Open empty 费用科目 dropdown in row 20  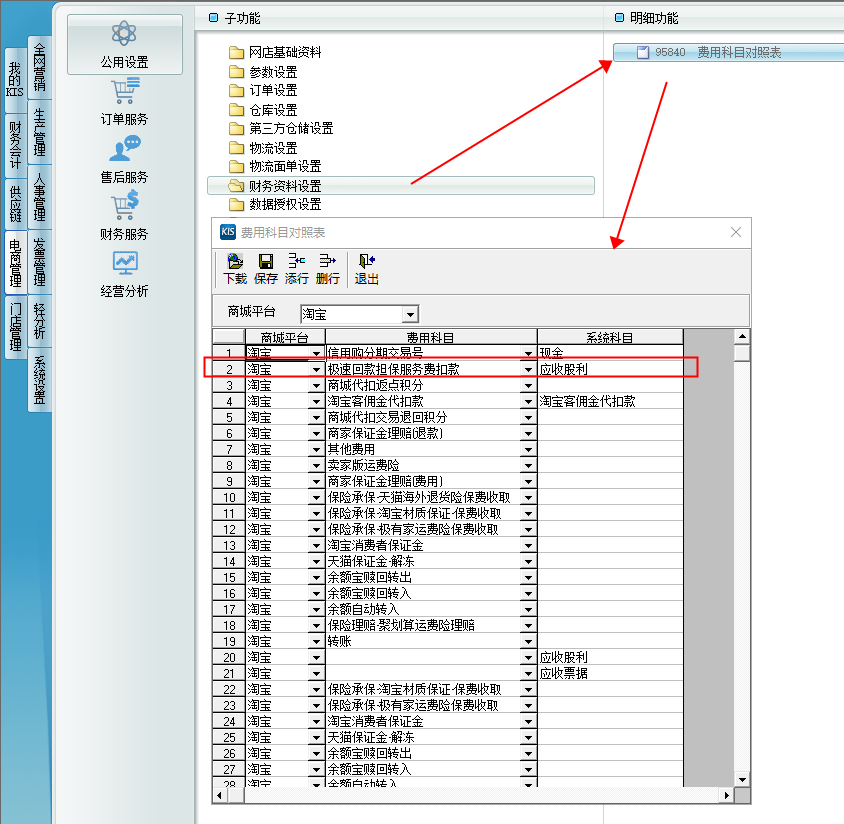click(x=529, y=658)
